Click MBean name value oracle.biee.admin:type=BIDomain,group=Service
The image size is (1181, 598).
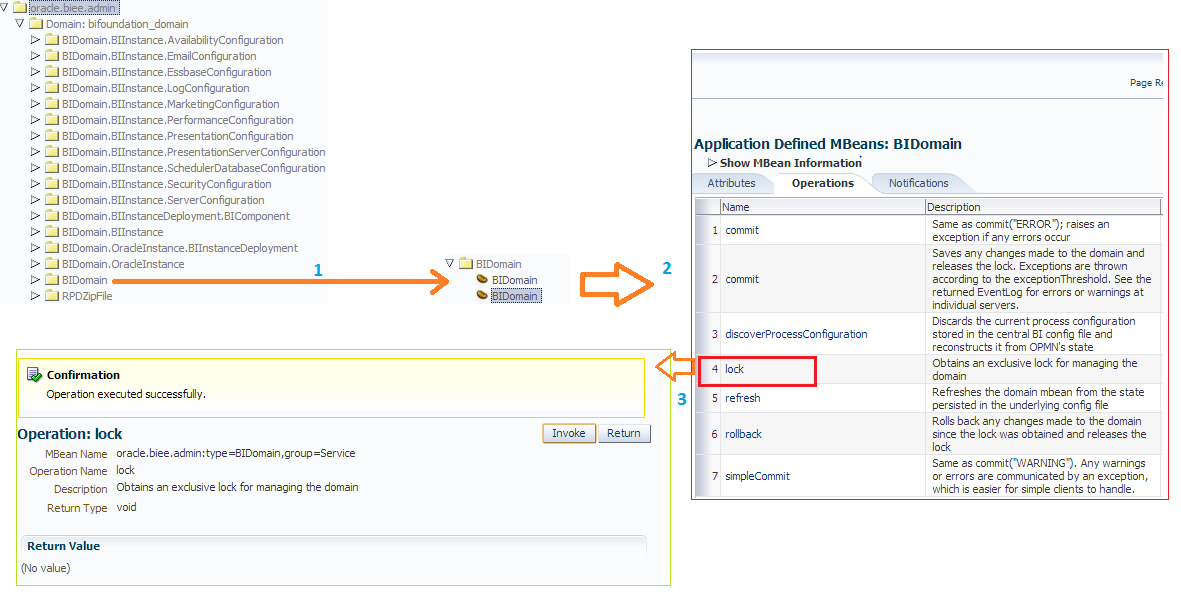[x=236, y=453]
